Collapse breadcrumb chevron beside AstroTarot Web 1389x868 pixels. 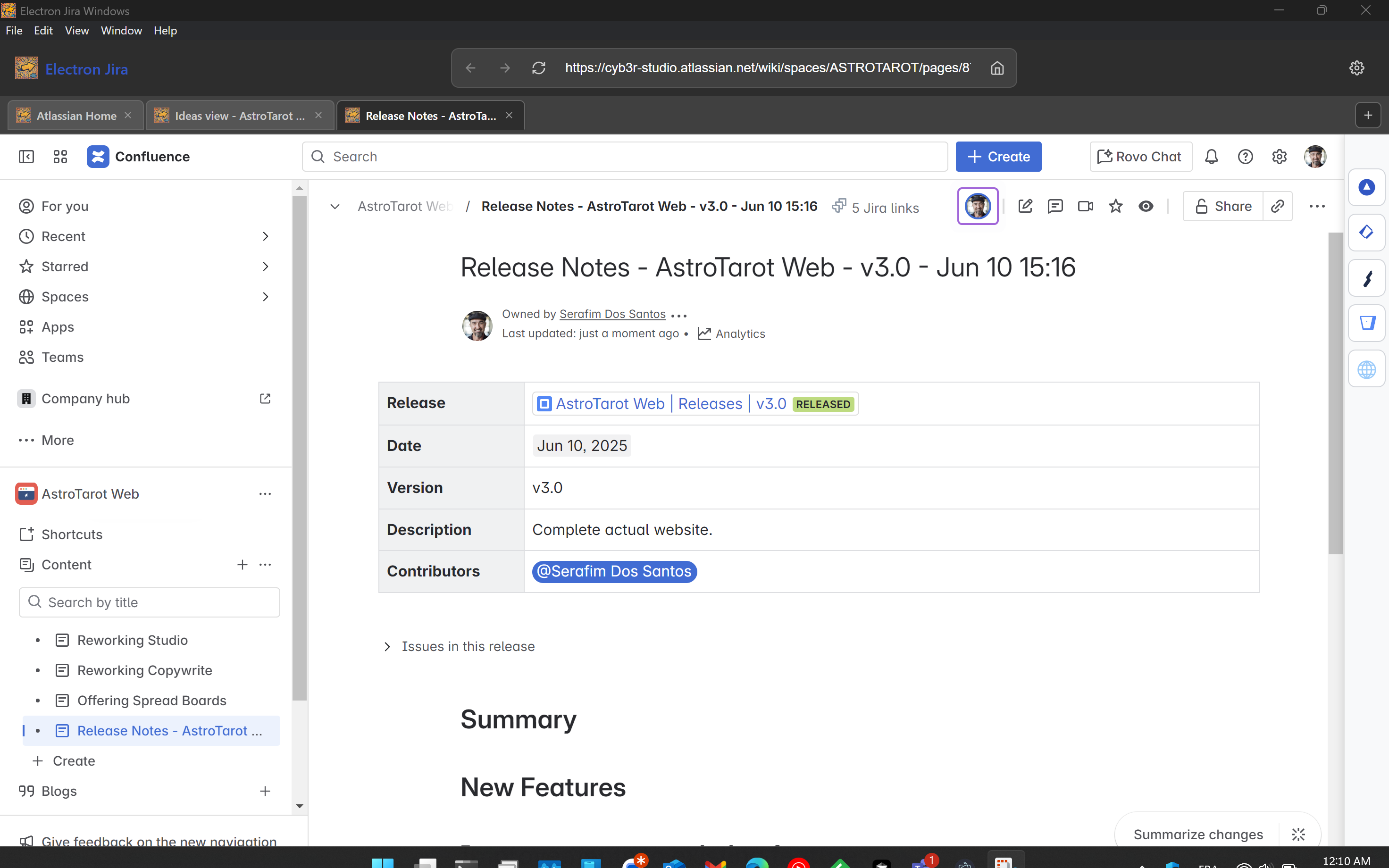(335, 206)
